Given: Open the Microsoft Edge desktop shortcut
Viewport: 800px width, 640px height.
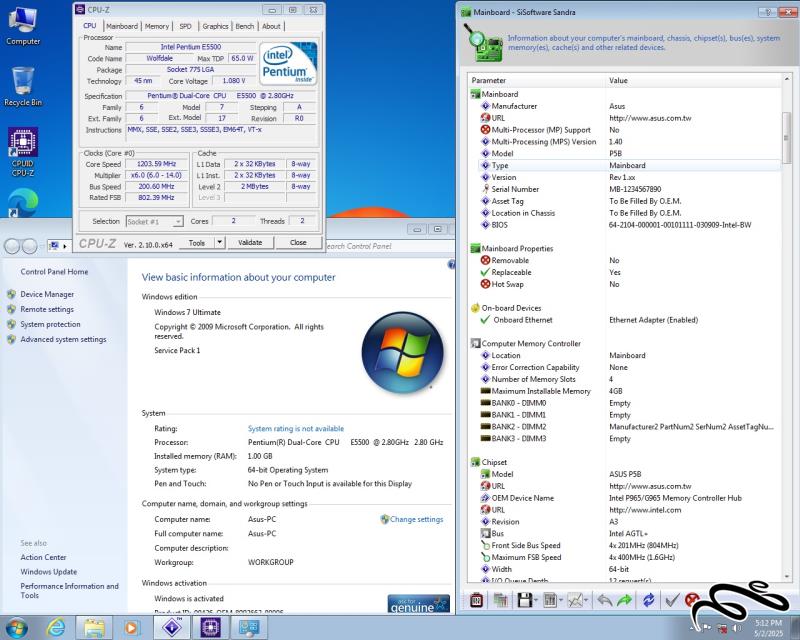Looking at the screenshot, I should pyautogui.click(x=23, y=203).
